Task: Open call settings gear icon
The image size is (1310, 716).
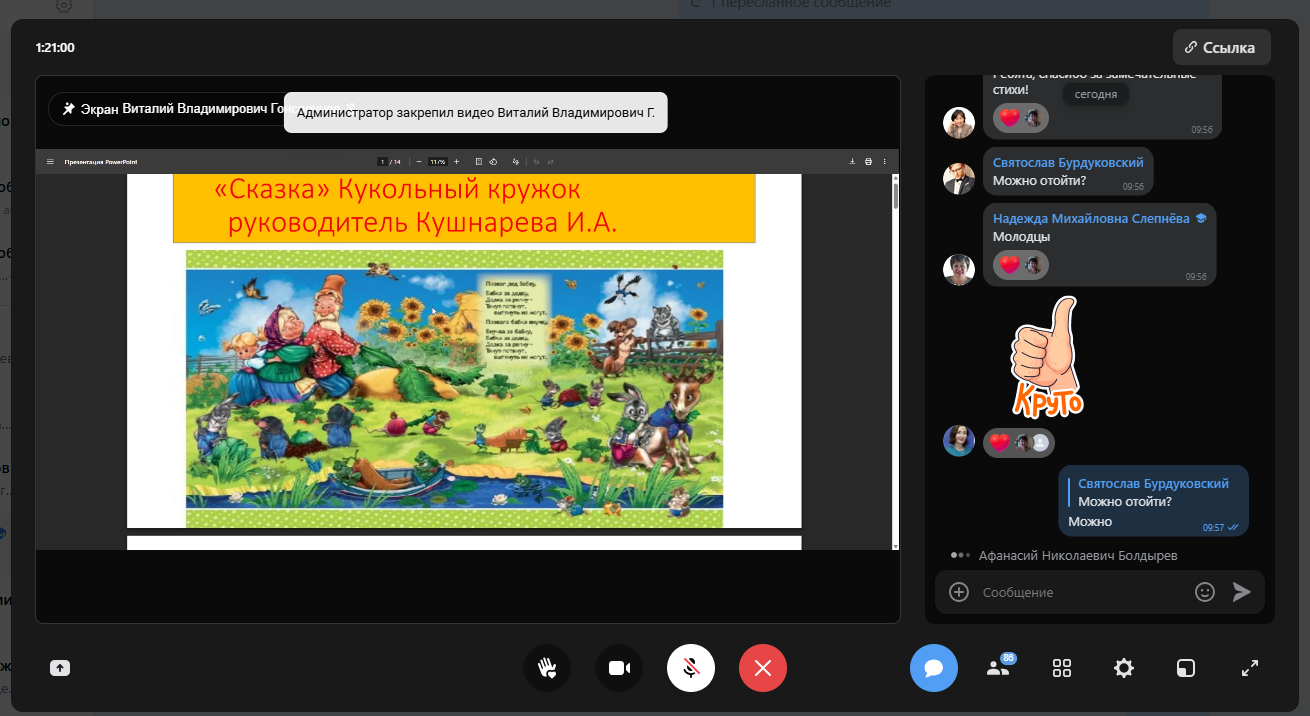Action: pyautogui.click(x=1124, y=668)
